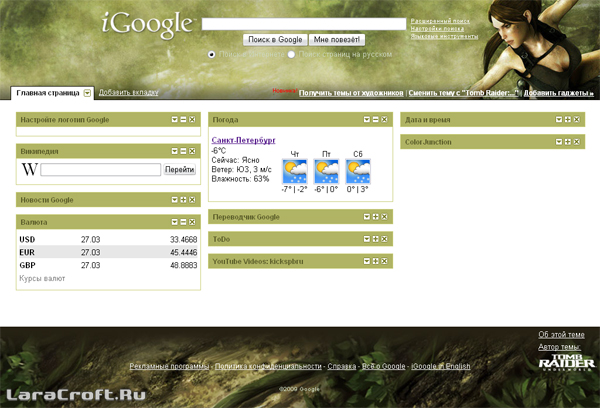Click Перейти button in Wikipedia gadget
Image resolution: width=600 pixels, height=408 pixels.
[x=179, y=169]
